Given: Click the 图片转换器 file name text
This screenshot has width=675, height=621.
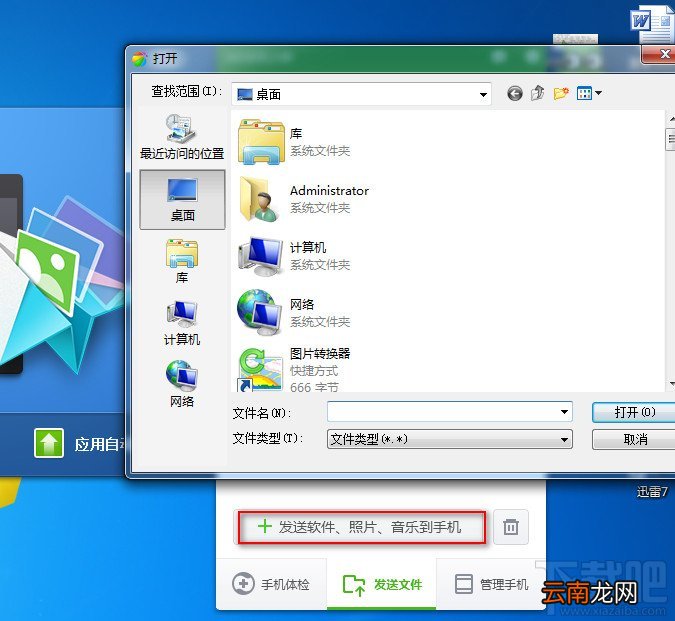Looking at the screenshot, I should [x=320, y=353].
